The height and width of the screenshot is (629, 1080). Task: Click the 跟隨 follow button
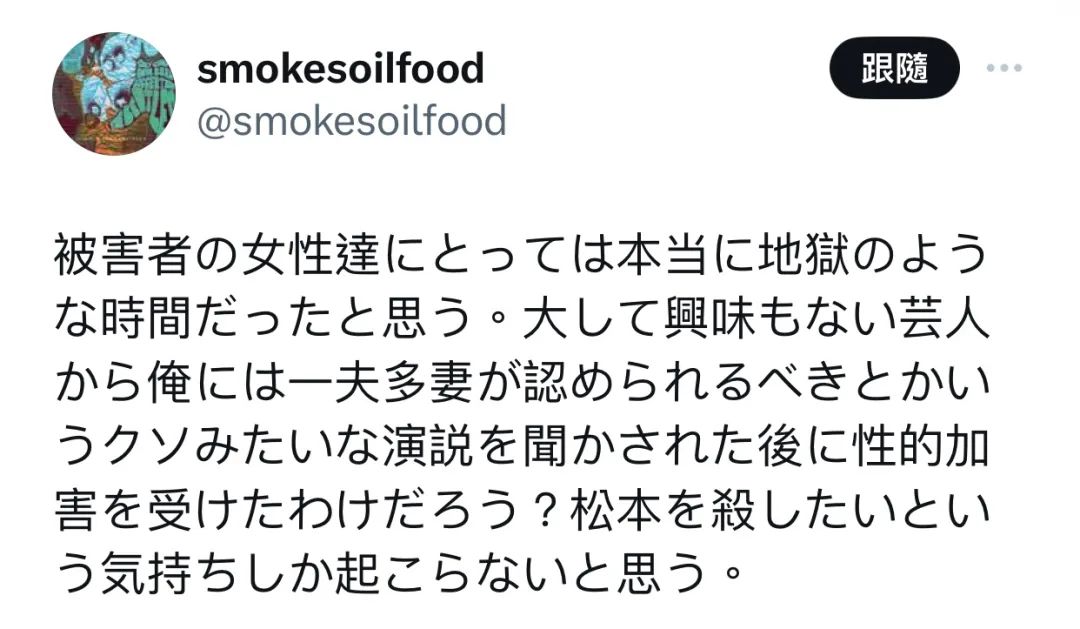[x=894, y=69]
